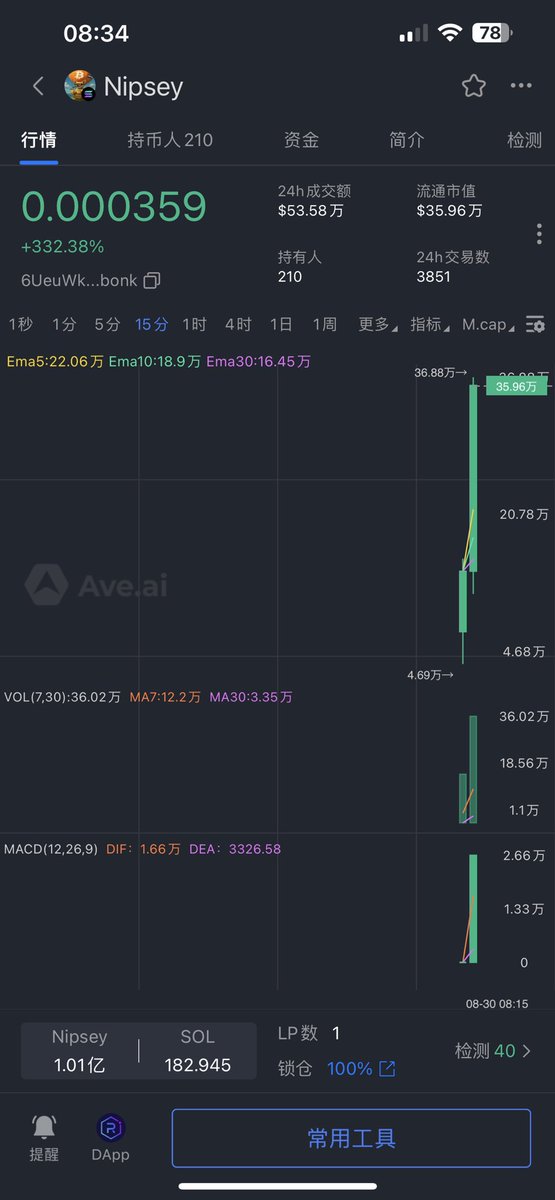Open the three-dot more options menu

point(521,86)
